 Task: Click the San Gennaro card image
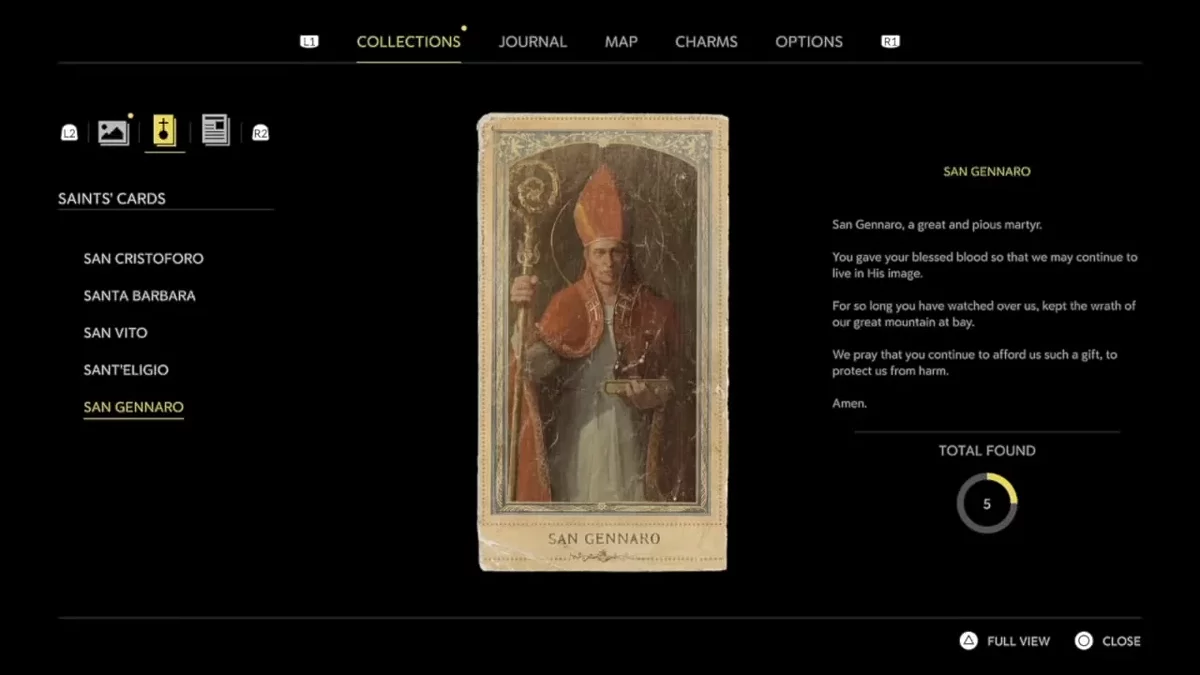pyautogui.click(x=603, y=342)
